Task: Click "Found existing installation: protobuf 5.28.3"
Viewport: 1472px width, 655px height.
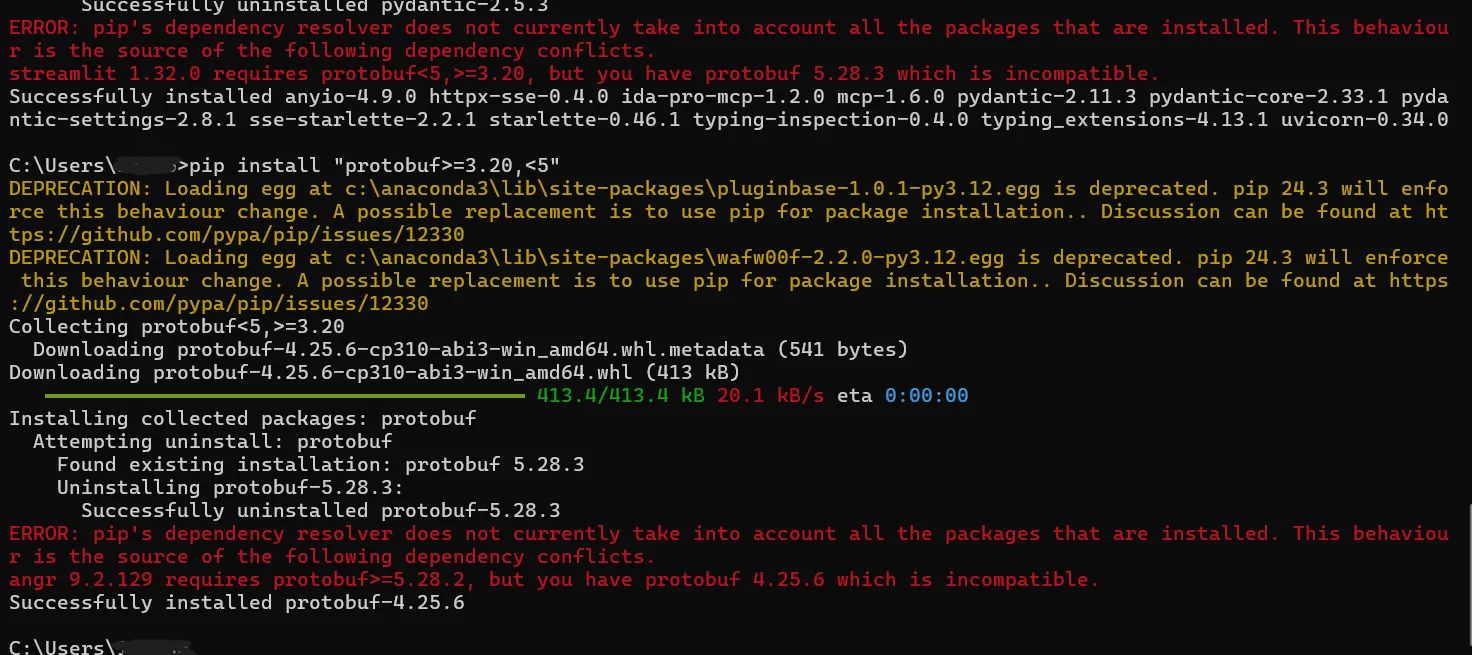Action: click(320, 465)
